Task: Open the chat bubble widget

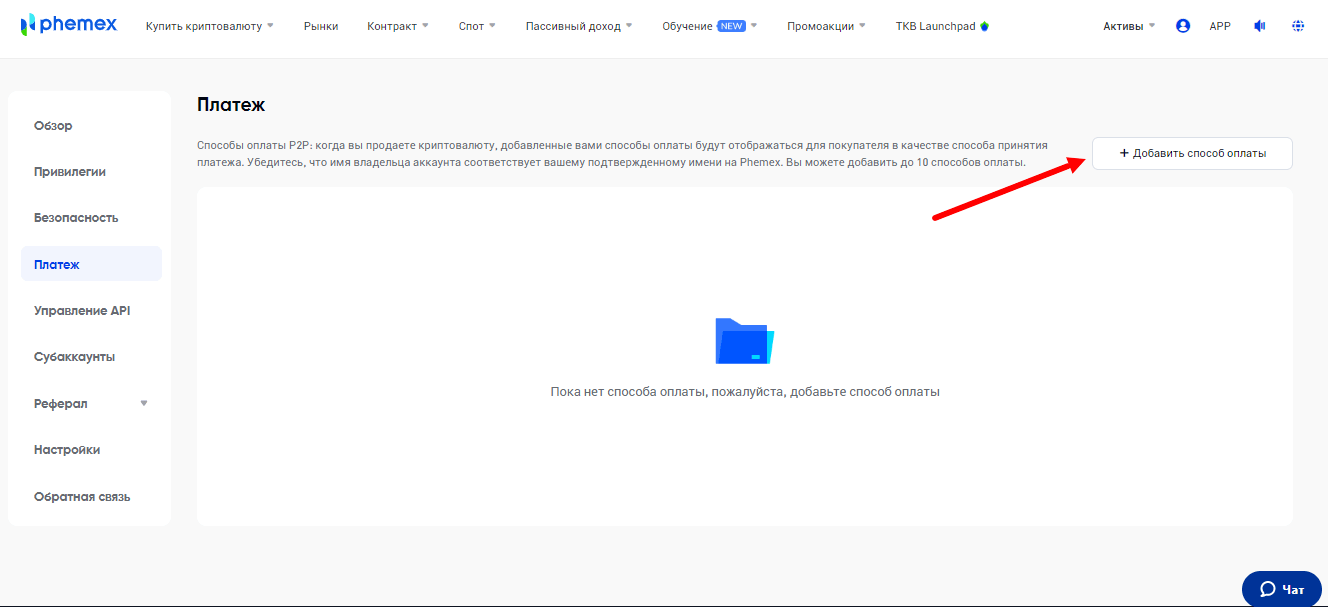Action: pyautogui.click(x=1281, y=589)
